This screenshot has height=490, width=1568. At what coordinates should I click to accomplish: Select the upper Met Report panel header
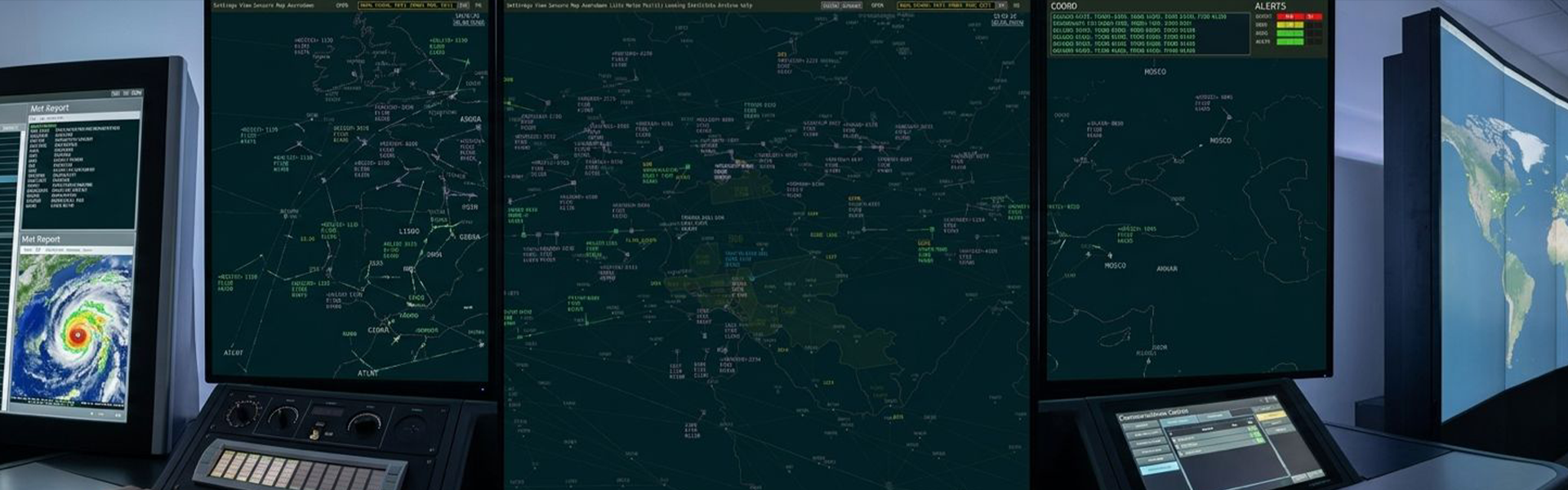coord(50,108)
